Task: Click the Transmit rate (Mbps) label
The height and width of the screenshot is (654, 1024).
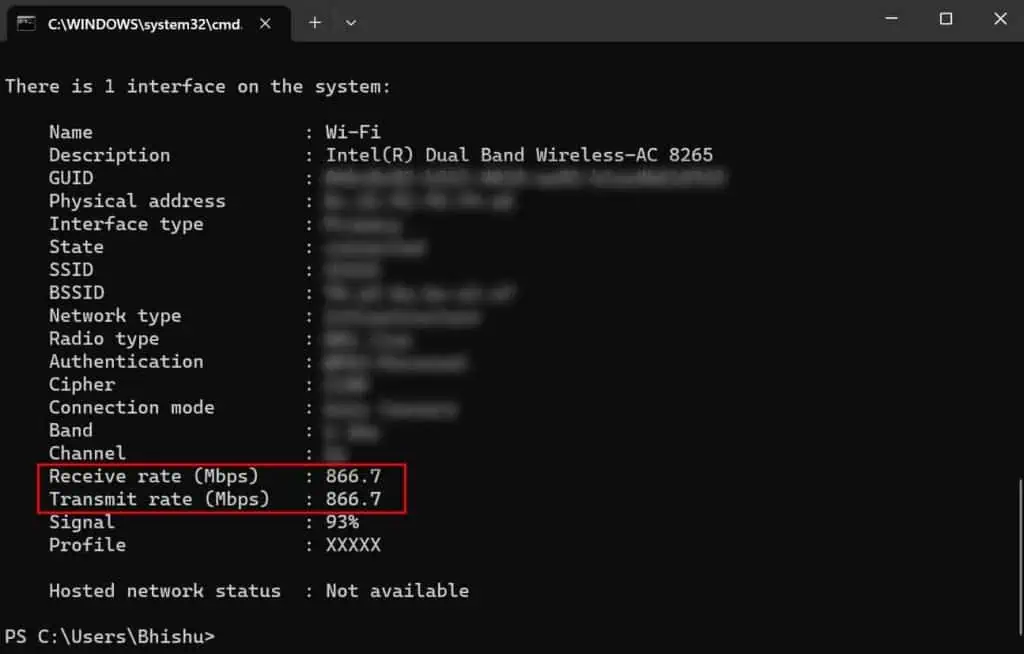Action: point(159,499)
